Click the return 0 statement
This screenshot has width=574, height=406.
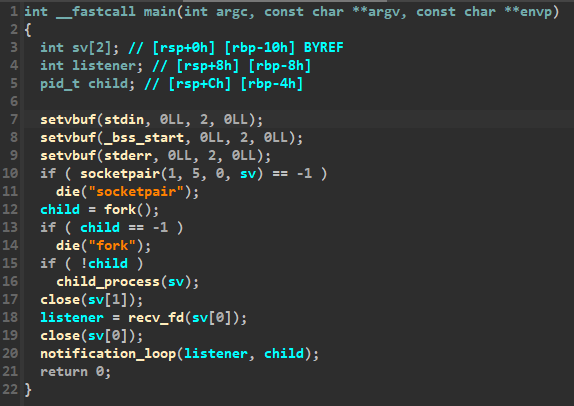pos(75,372)
